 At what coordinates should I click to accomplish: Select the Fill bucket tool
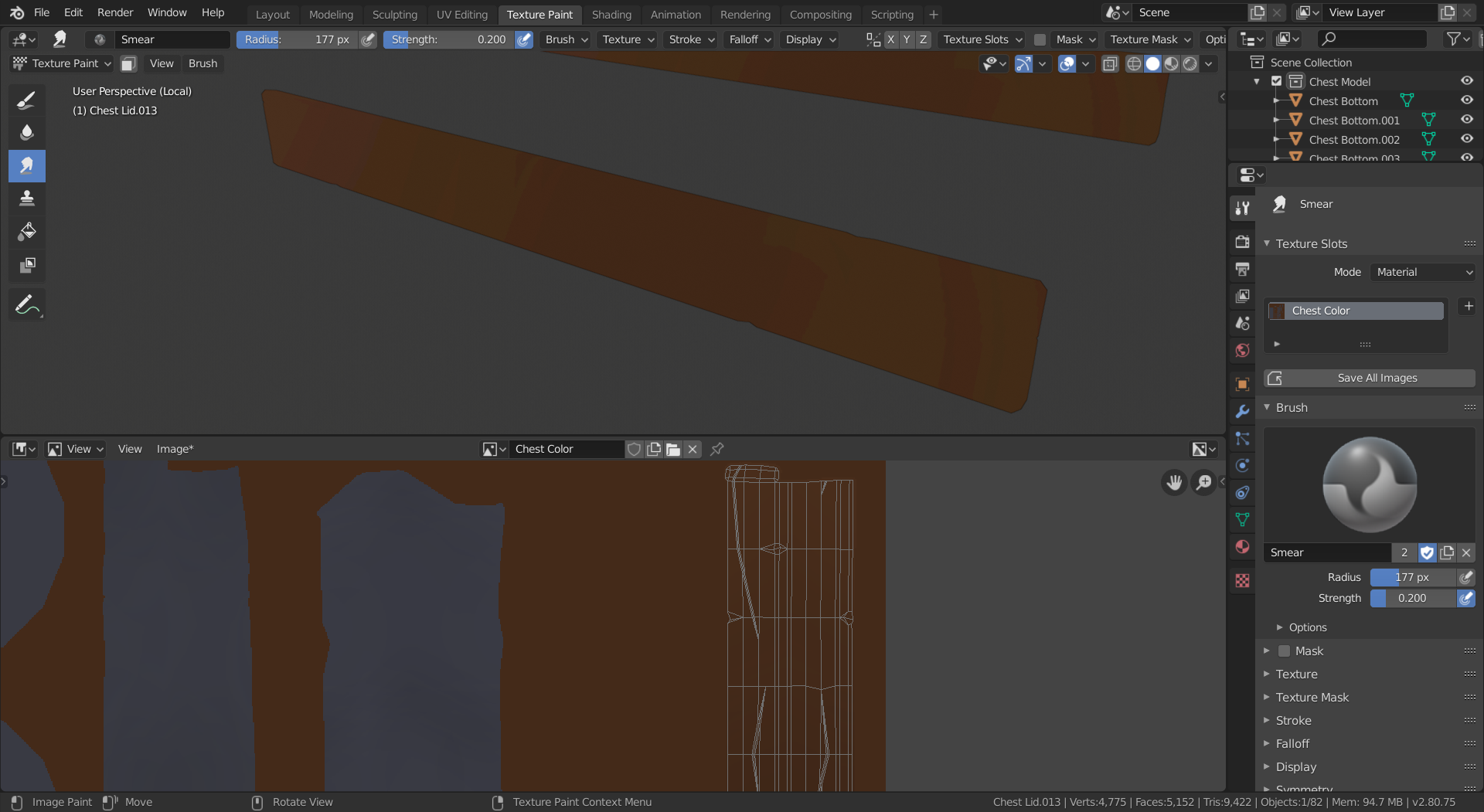26,232
